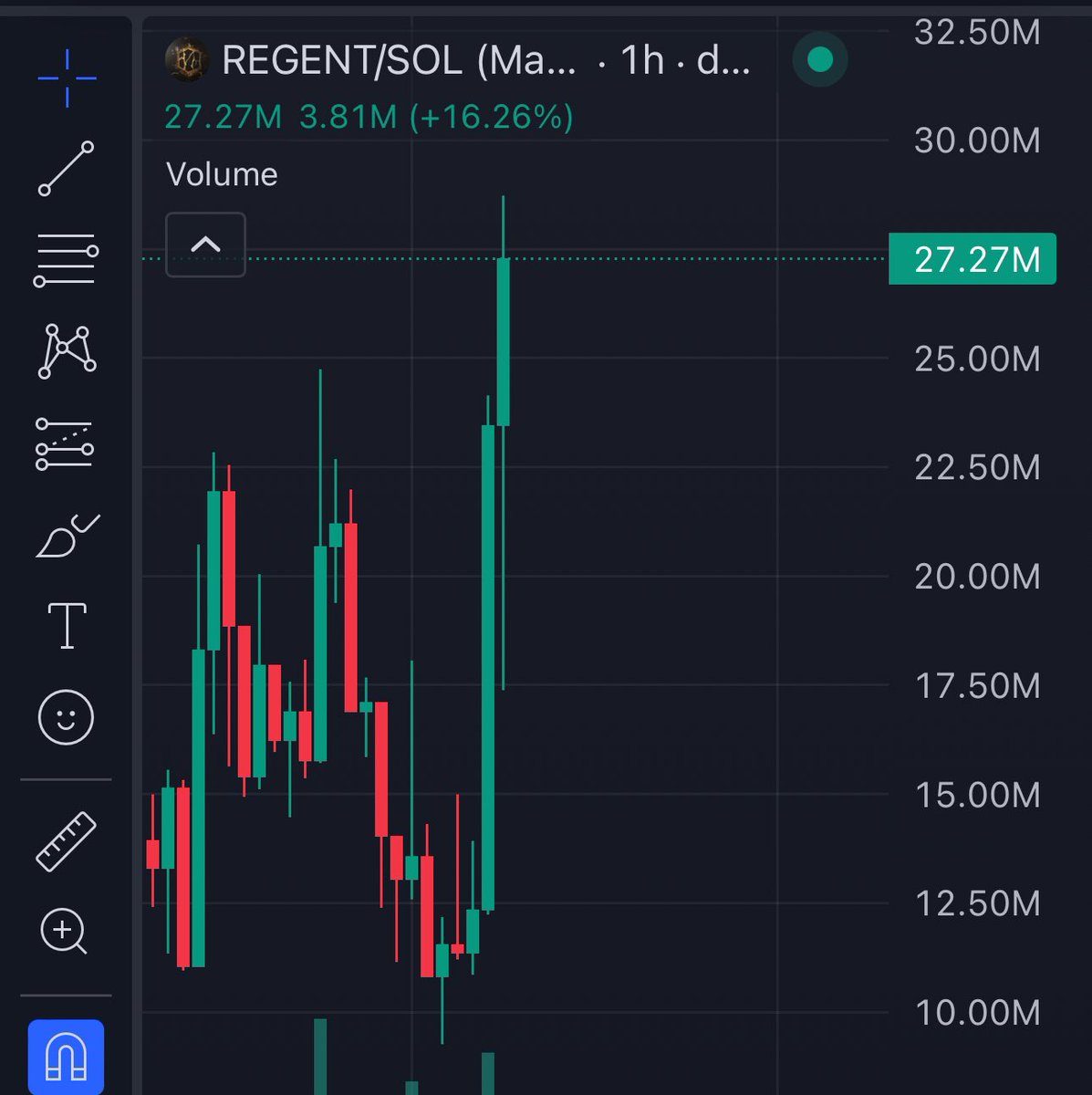Click the 27.27M current price label
The width and height of the screenshot is (1092, 1095).
972,259
